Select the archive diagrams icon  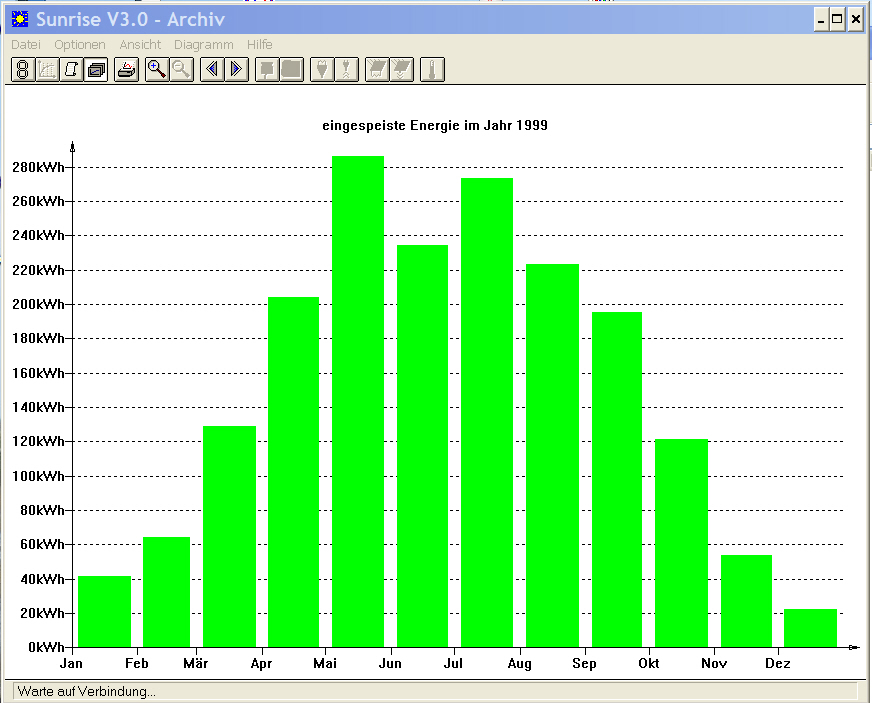[96, 70]
